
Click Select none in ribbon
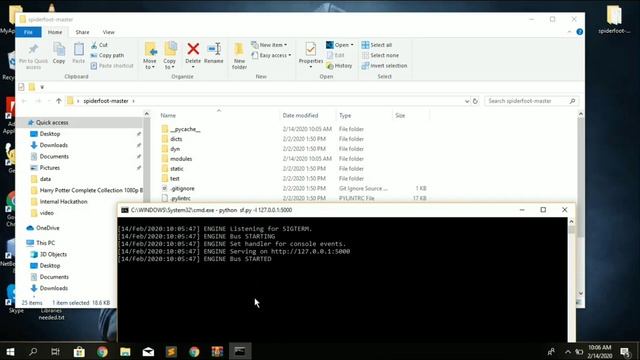point(380,55)
